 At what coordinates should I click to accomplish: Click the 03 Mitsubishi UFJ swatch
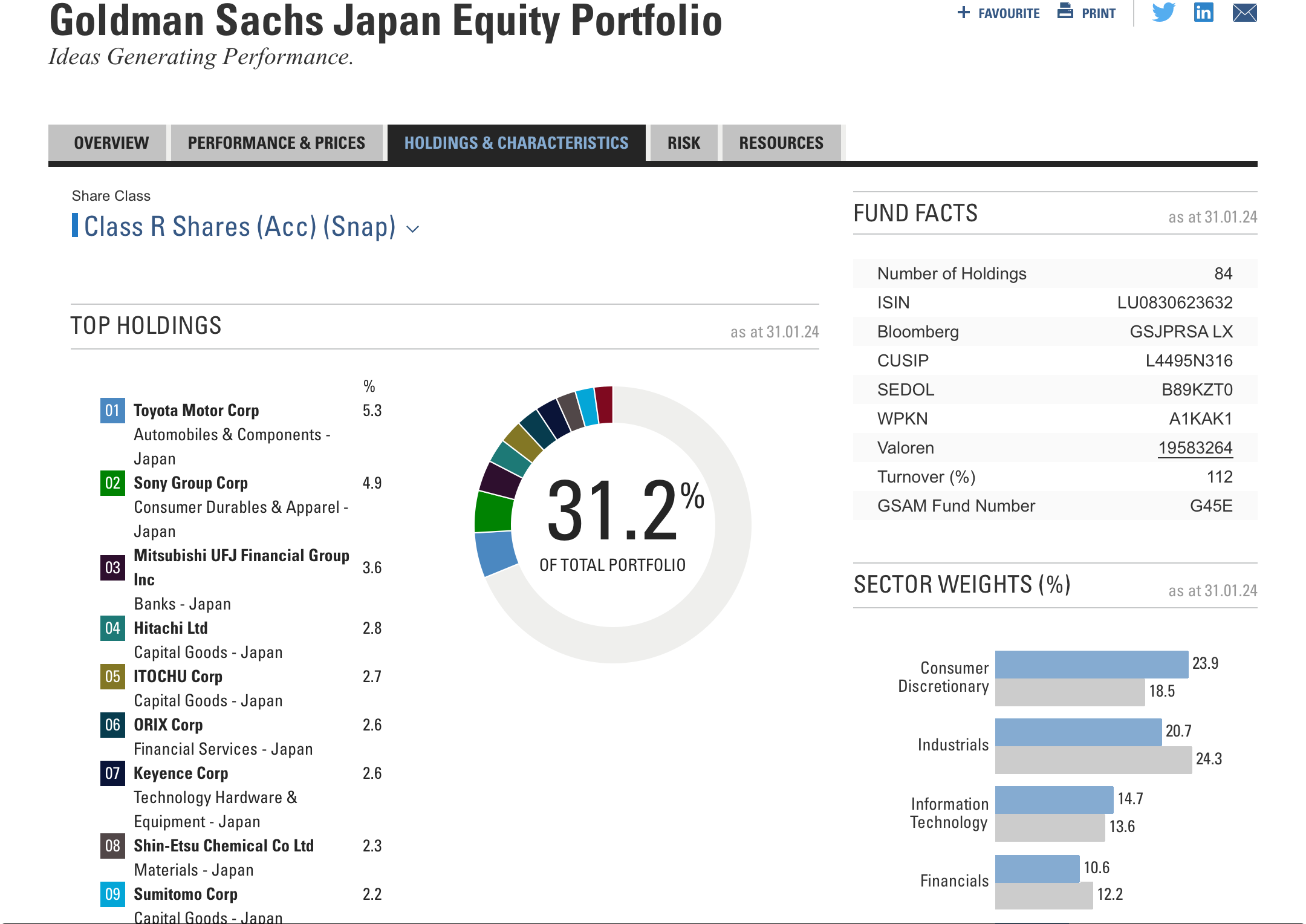coord(112,568)
